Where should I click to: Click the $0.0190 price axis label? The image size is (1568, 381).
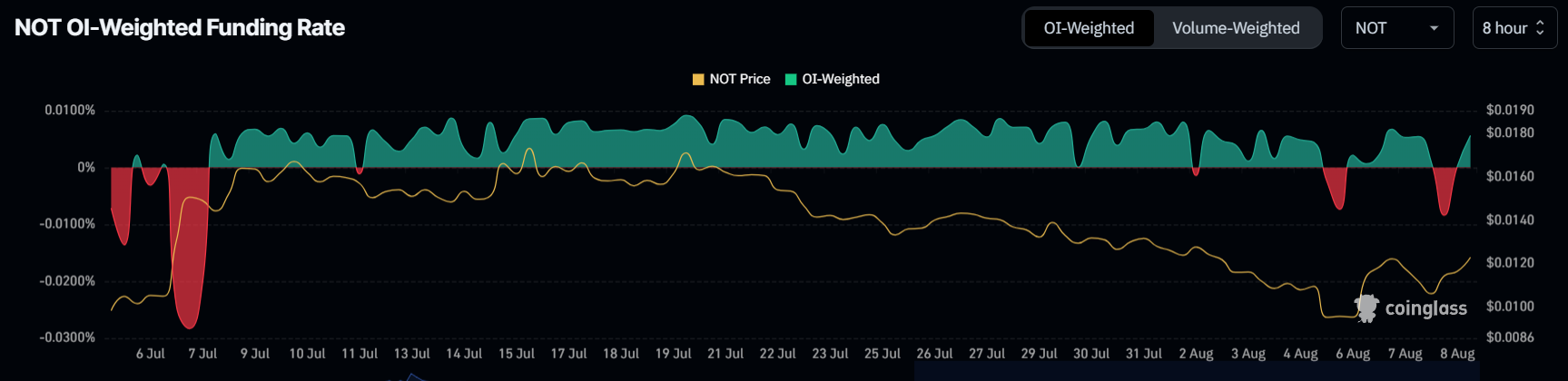(x=1510, y=110)
